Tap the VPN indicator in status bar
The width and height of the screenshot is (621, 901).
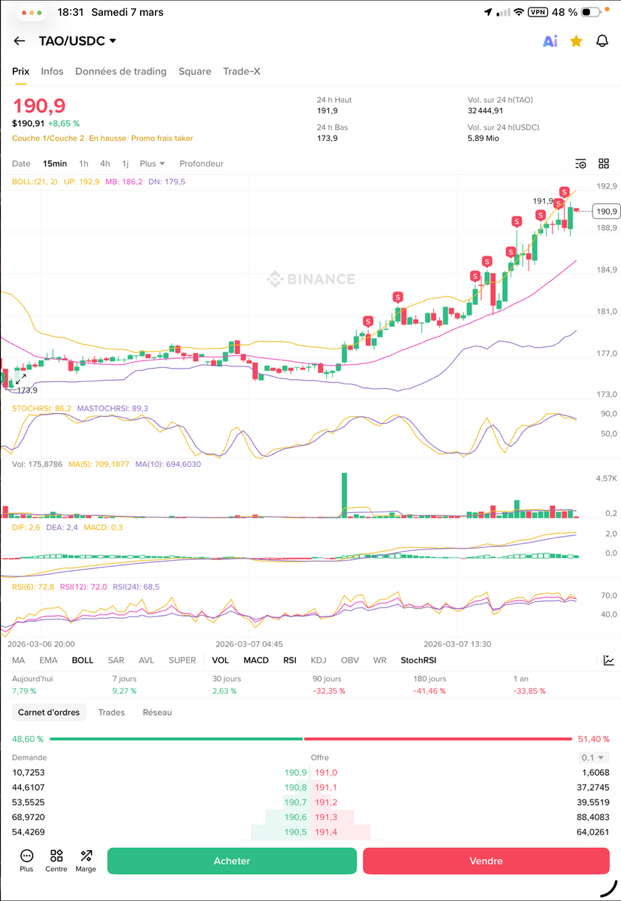click(537, 12)
